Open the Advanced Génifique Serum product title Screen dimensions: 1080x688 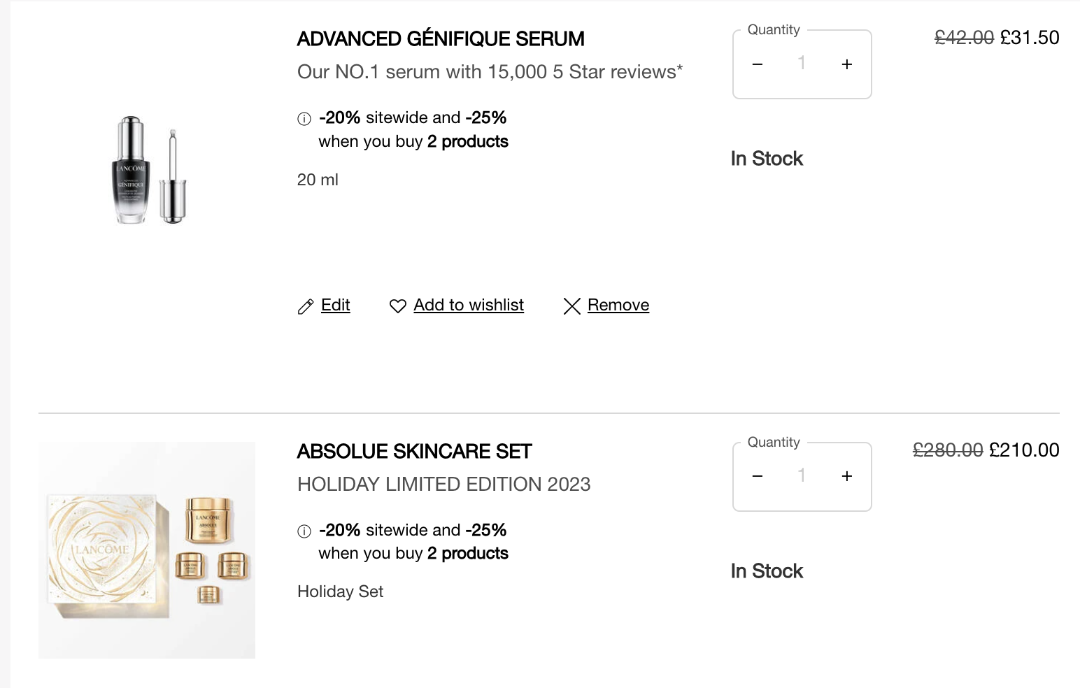pos(441,39)
